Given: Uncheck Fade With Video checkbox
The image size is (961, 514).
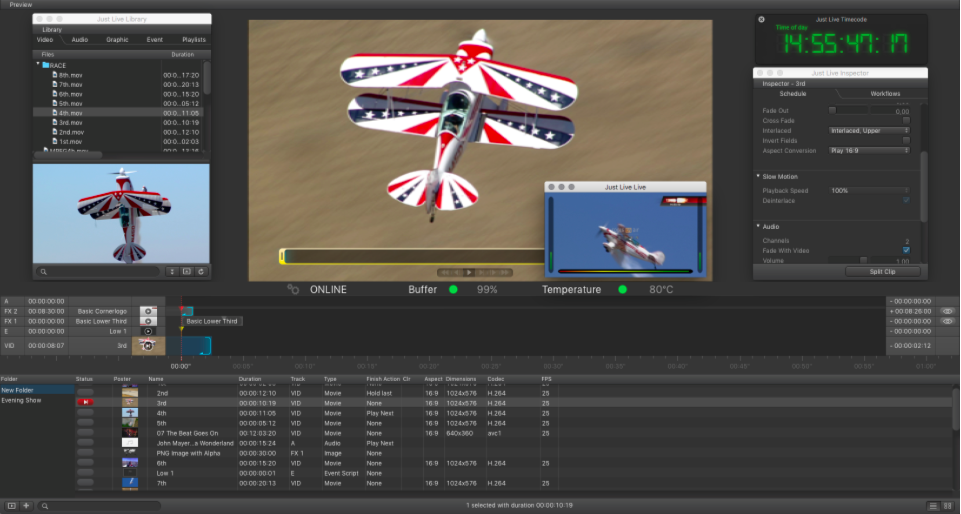Looking at the screenshot, I should [906, 251].
